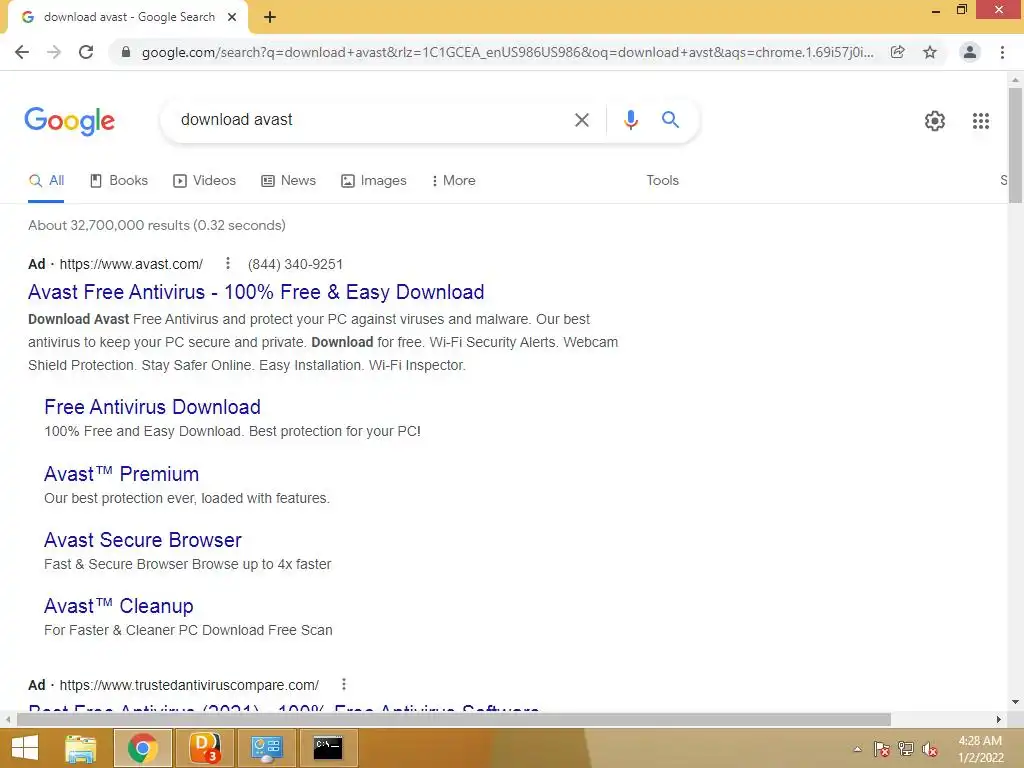This screenshot has height=768, width=1024.
Task: Click the scroll down arrow
Action: [x=1015, y=702]
